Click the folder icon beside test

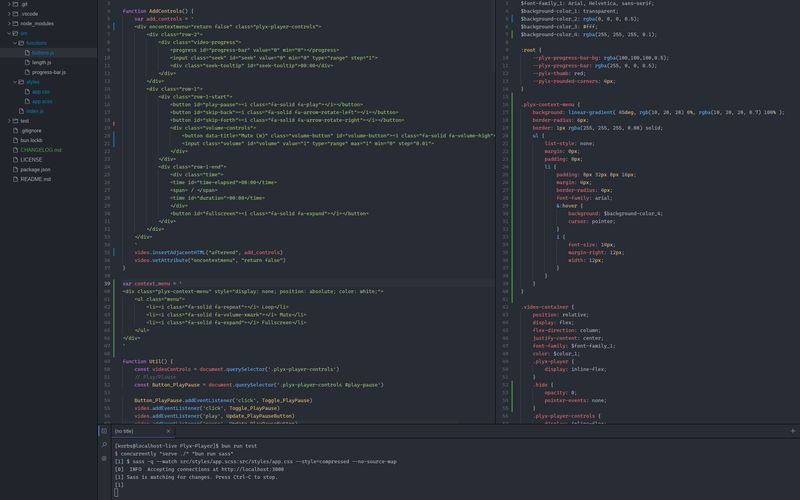[15, 121]
